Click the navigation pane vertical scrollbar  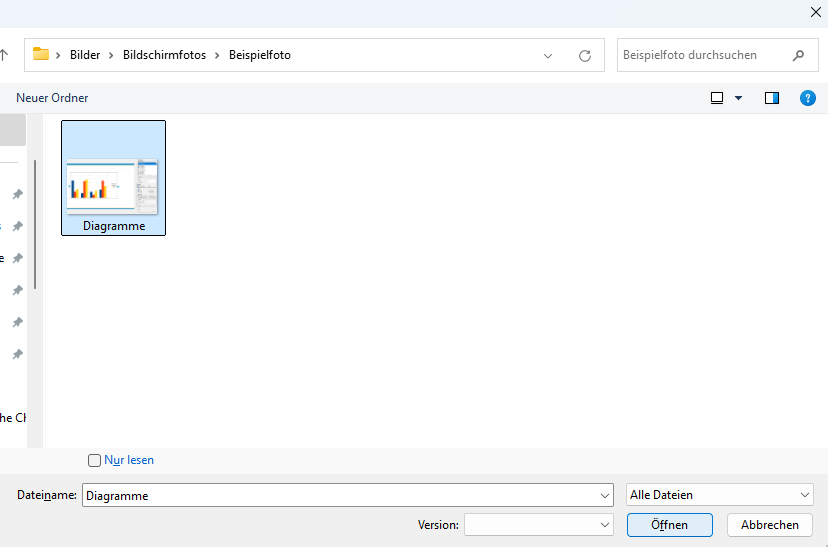click(x=35, y=225)
